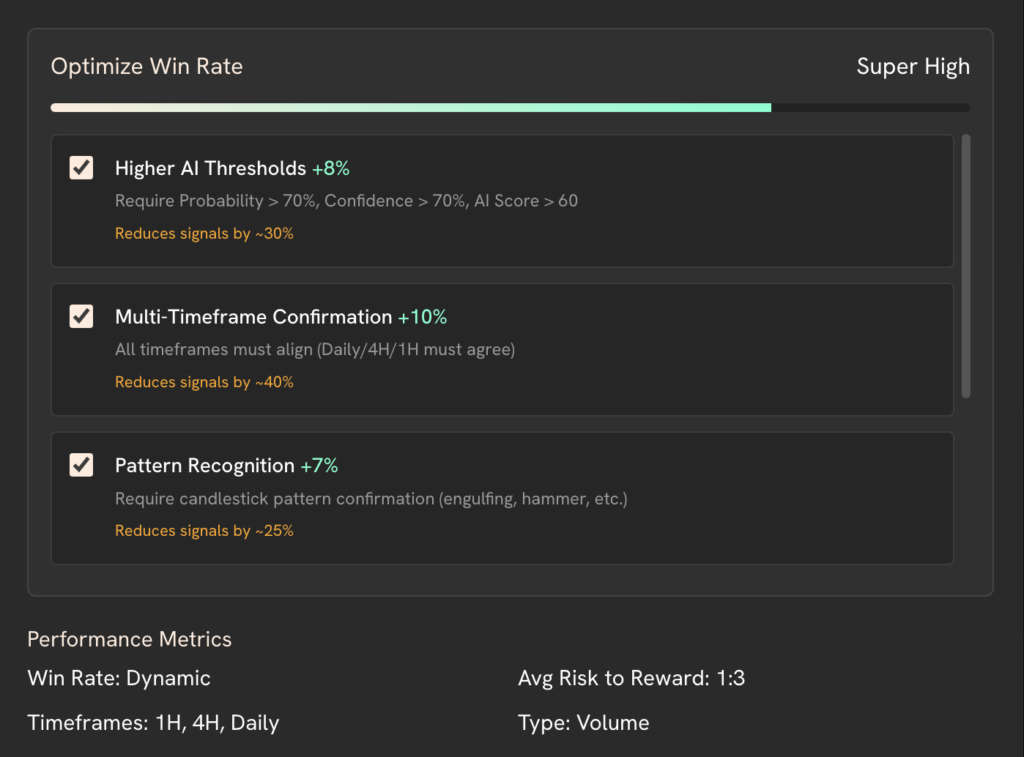Select the Multi-Timeframe Confirmation title
This screenshot has height=757, width=1024.
click(x=253, y=317)
